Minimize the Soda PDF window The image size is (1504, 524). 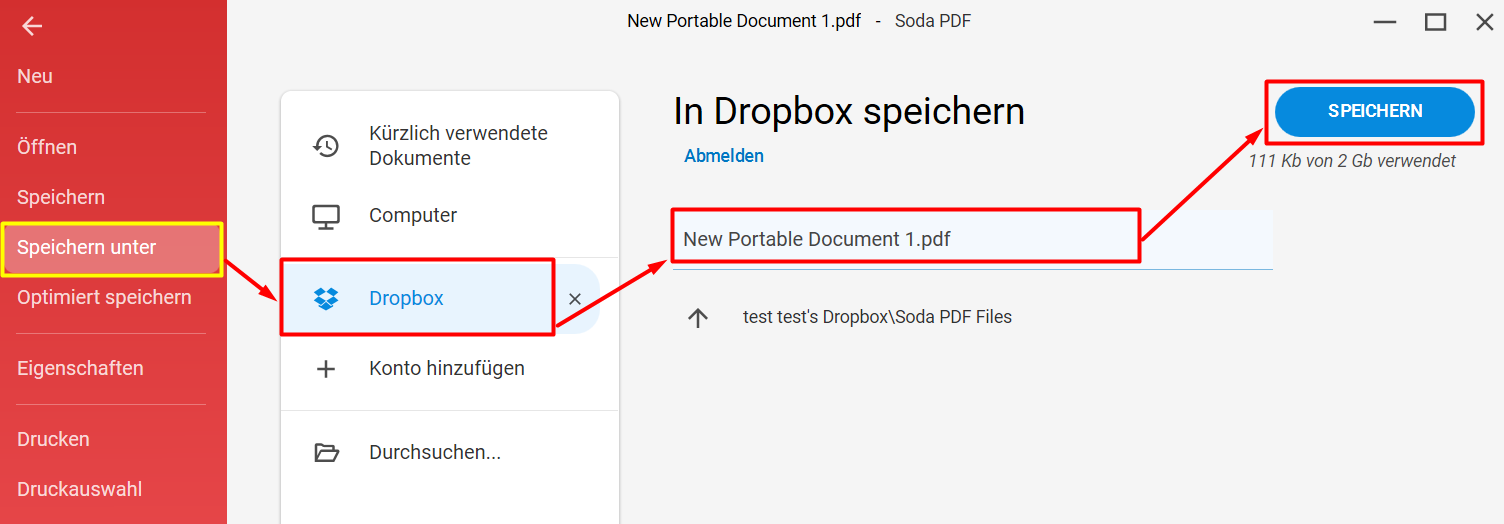[1385, 22]
